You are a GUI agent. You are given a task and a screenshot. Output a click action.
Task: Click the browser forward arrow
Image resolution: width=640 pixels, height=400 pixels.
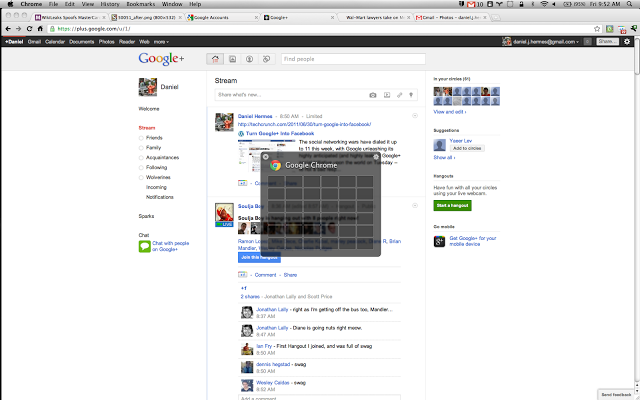[18, 29]
